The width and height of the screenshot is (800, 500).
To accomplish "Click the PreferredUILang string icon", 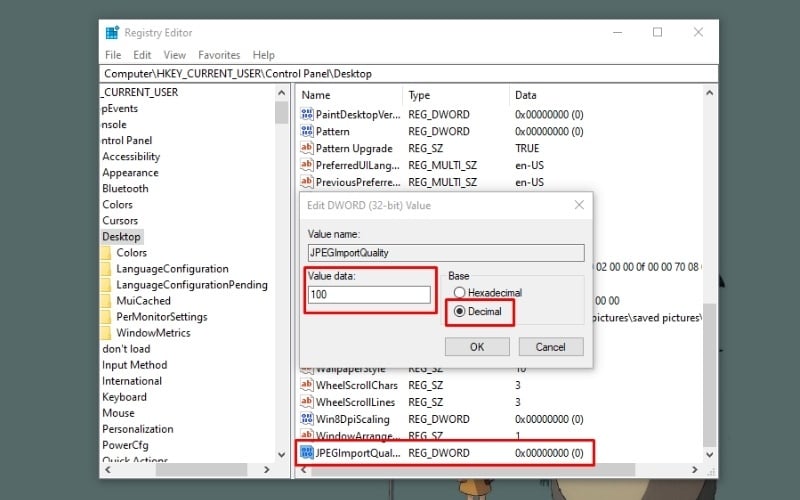I will 307,165.
